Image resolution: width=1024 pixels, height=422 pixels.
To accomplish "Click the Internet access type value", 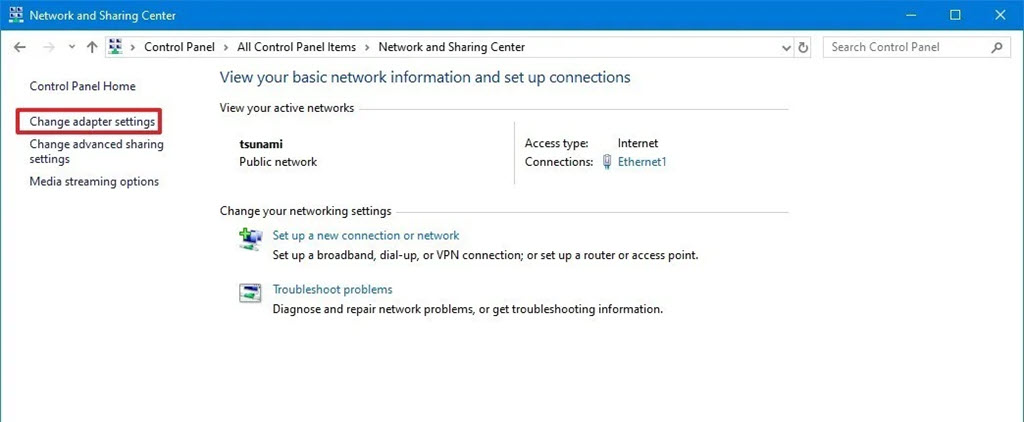I will click(638, 143).
